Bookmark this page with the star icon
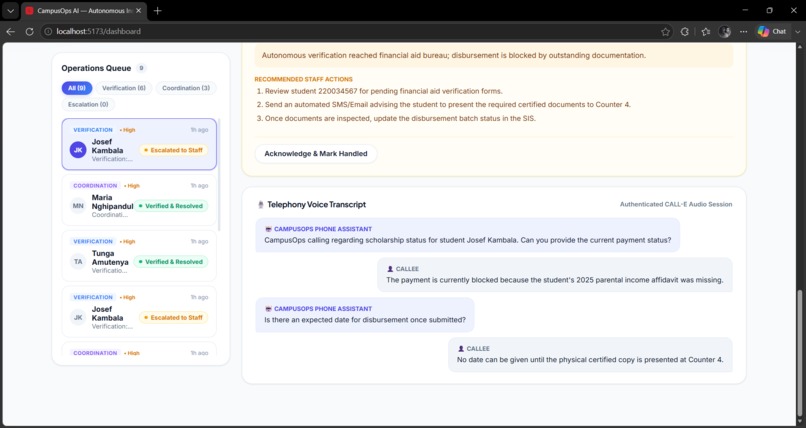This screenshot has height=428, width=806. coord(665,31)
